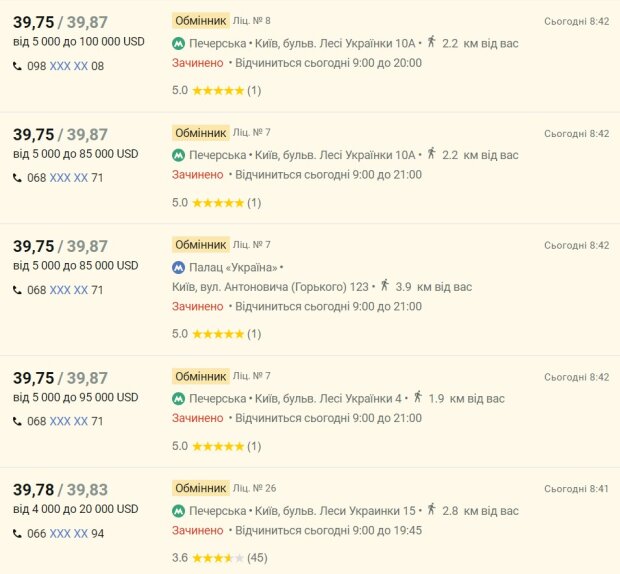Click the phone icon beside 098 number

point(18,66)
